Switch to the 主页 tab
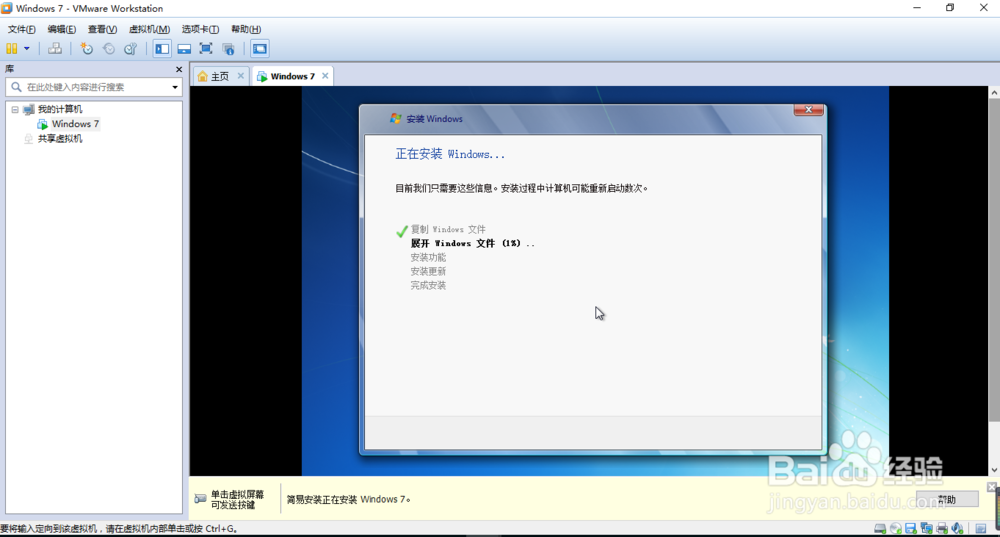This screenshot has width=1000, height=537. (219, 76)
